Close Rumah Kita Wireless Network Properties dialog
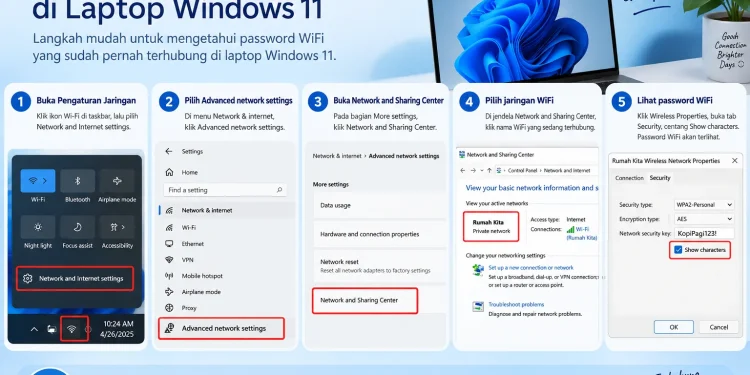The image size is (750, 375). click(x=734, y=161)
